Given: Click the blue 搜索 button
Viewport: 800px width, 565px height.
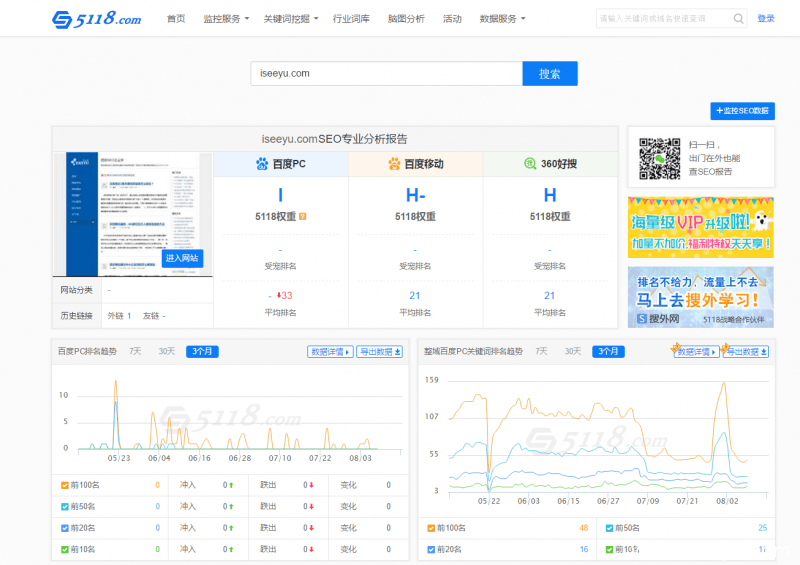Looking at the screenshot, I should pos(550,73).
